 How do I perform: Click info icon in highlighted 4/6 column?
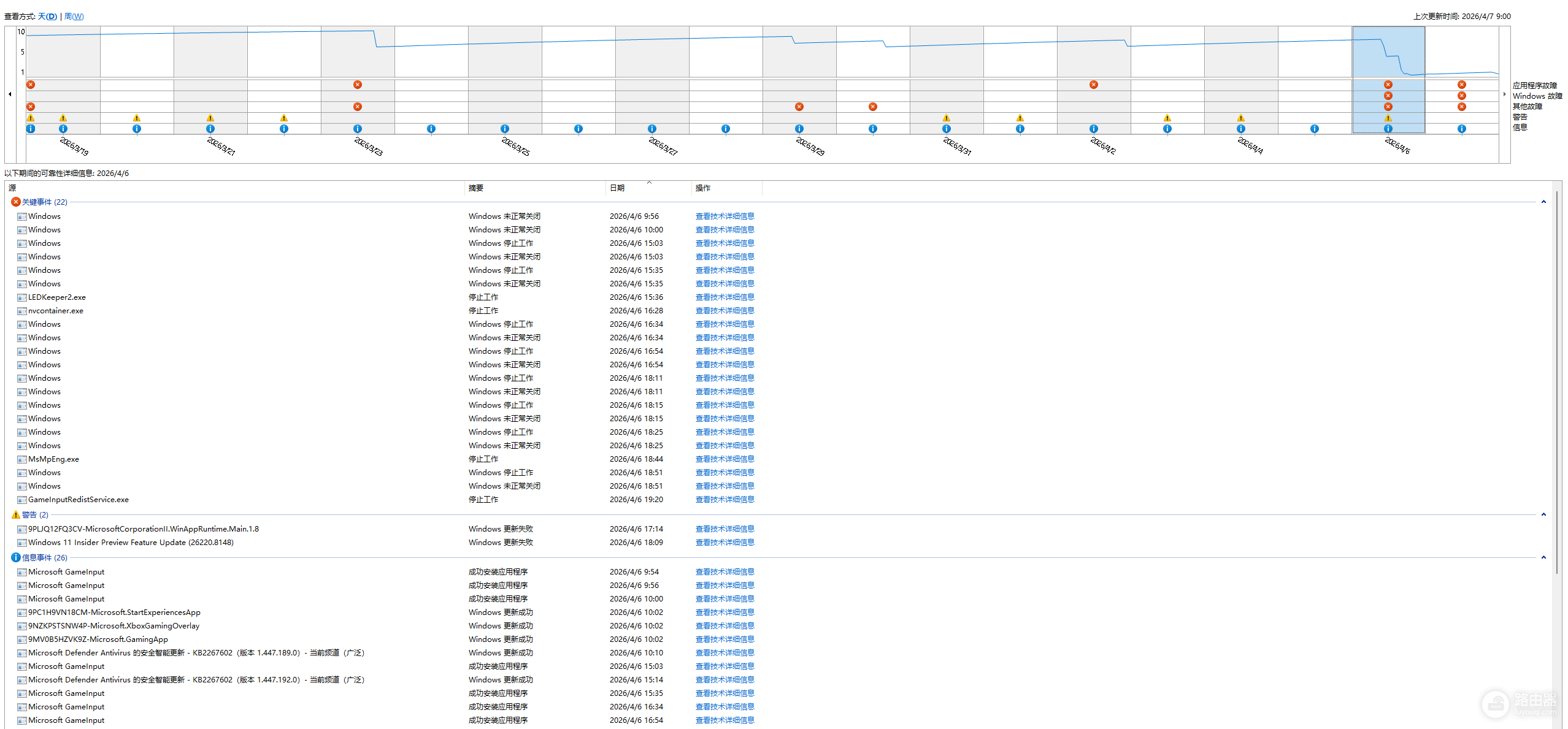point(1388,129)
